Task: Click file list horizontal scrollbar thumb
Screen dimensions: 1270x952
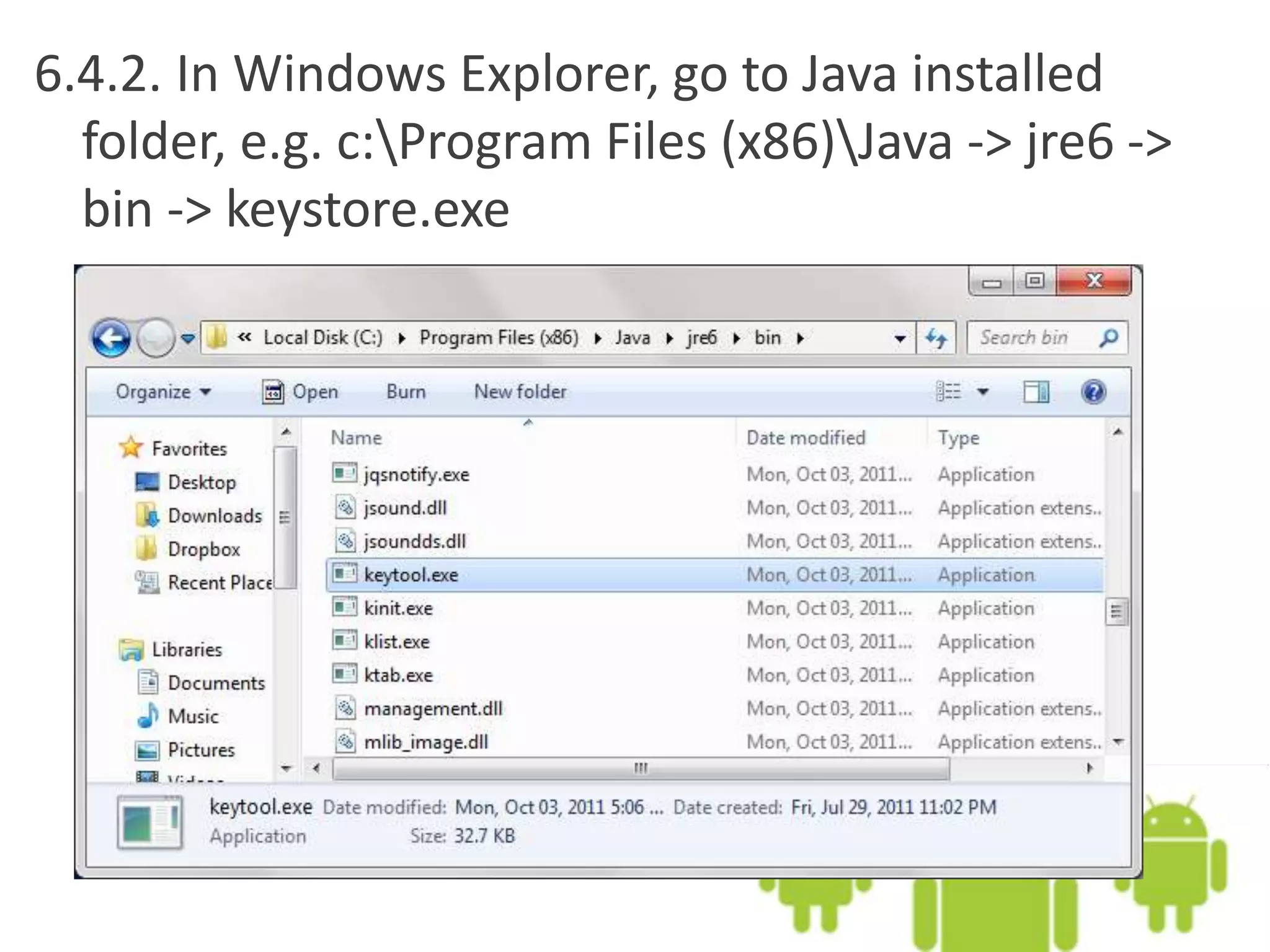Action: (641, 769)
